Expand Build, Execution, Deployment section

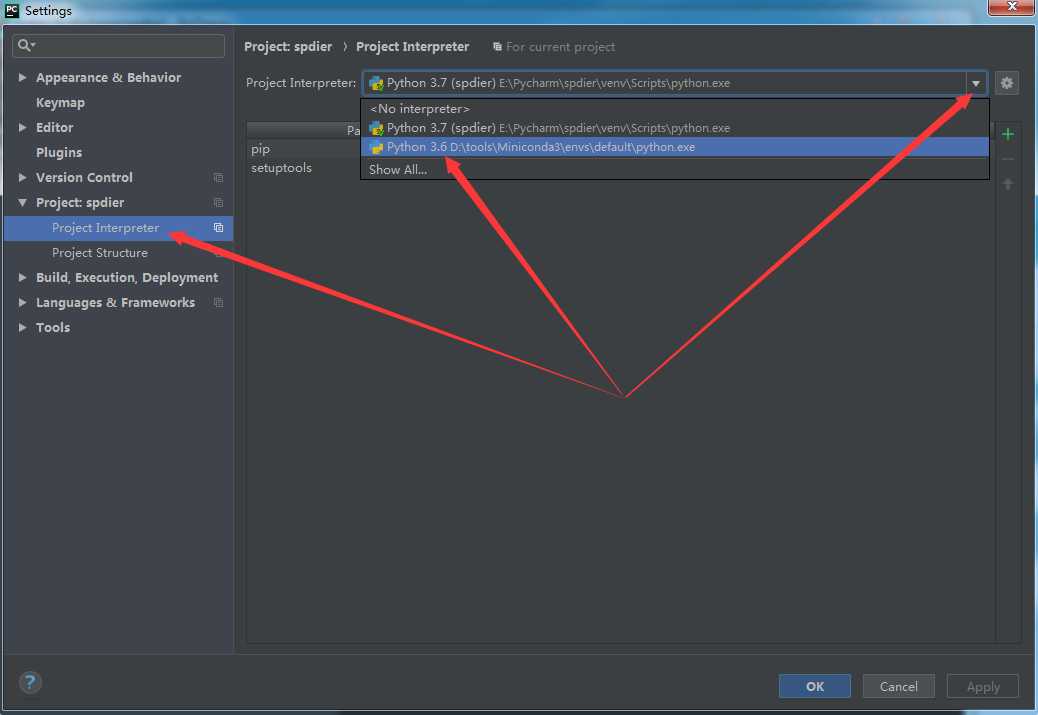pyautogui.click(x=23, y=277)
